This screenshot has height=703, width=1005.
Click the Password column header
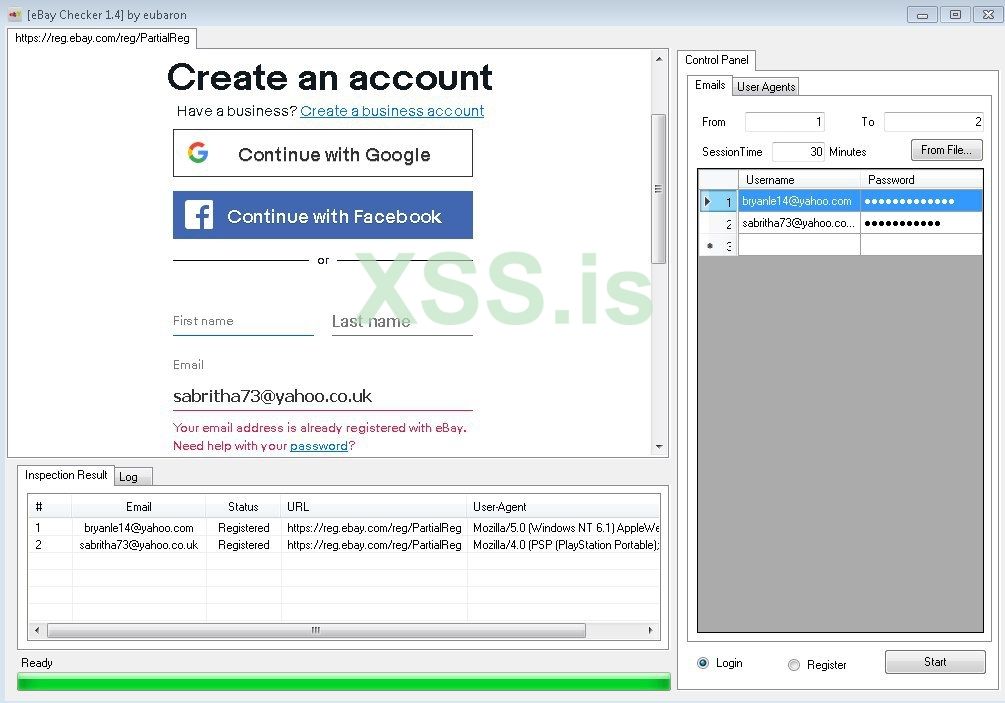(x=922, y=179)
